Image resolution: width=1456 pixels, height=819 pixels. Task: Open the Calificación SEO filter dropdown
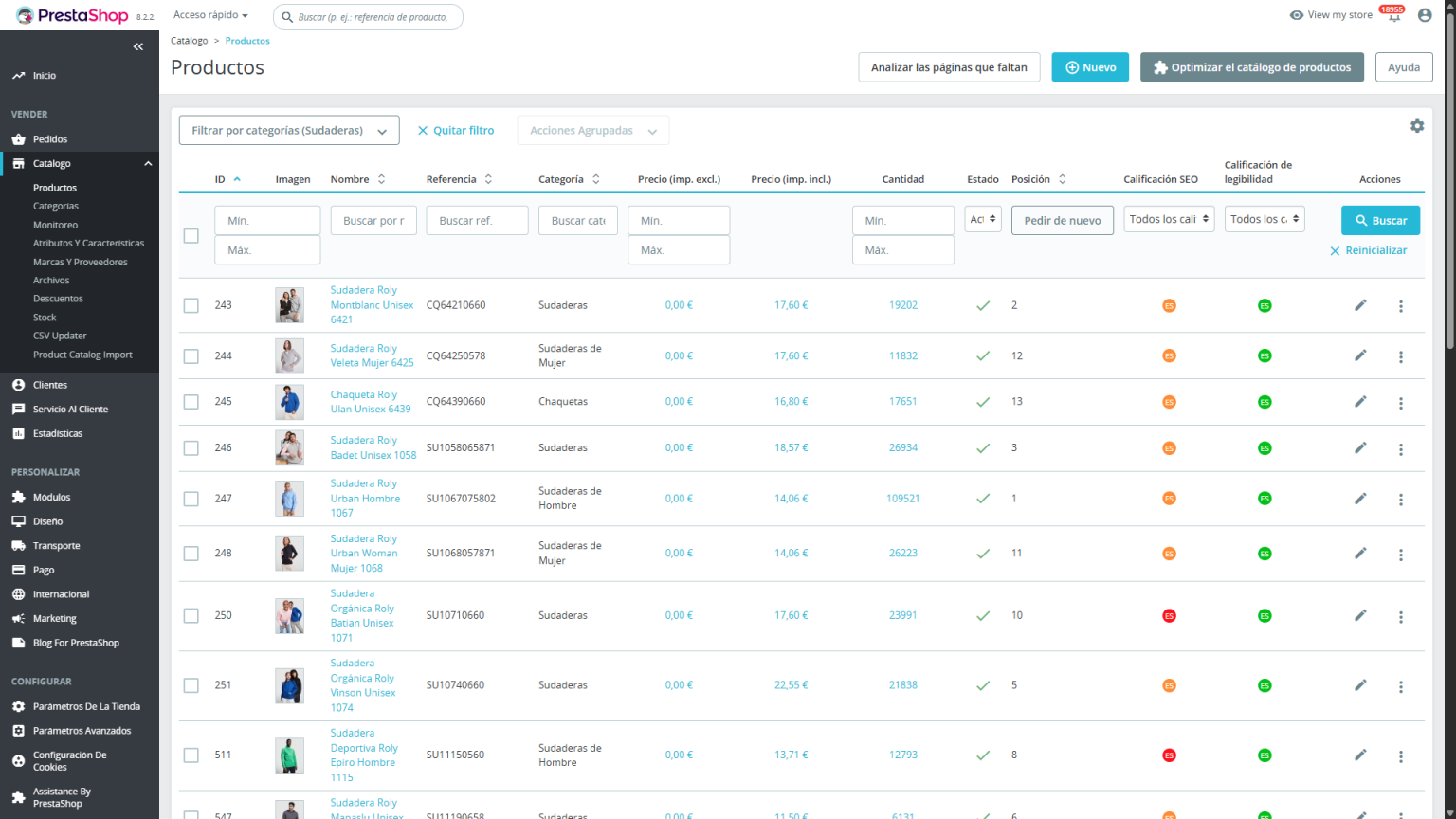tap(1169, 219)
